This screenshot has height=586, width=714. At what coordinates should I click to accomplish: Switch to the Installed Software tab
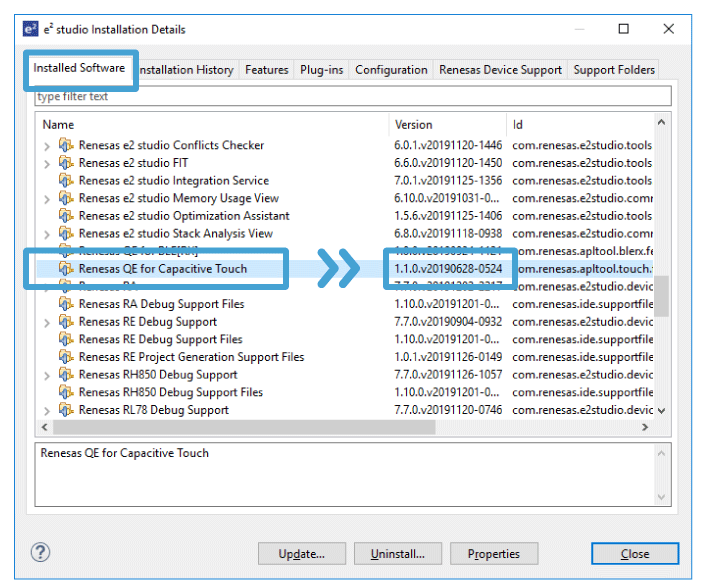(79, 68)
